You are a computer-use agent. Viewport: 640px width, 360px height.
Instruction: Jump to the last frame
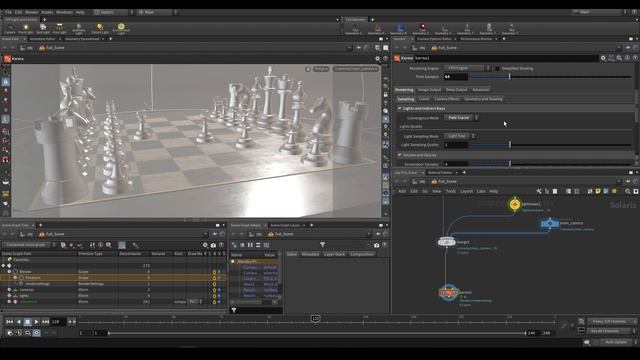pos(45,322)
